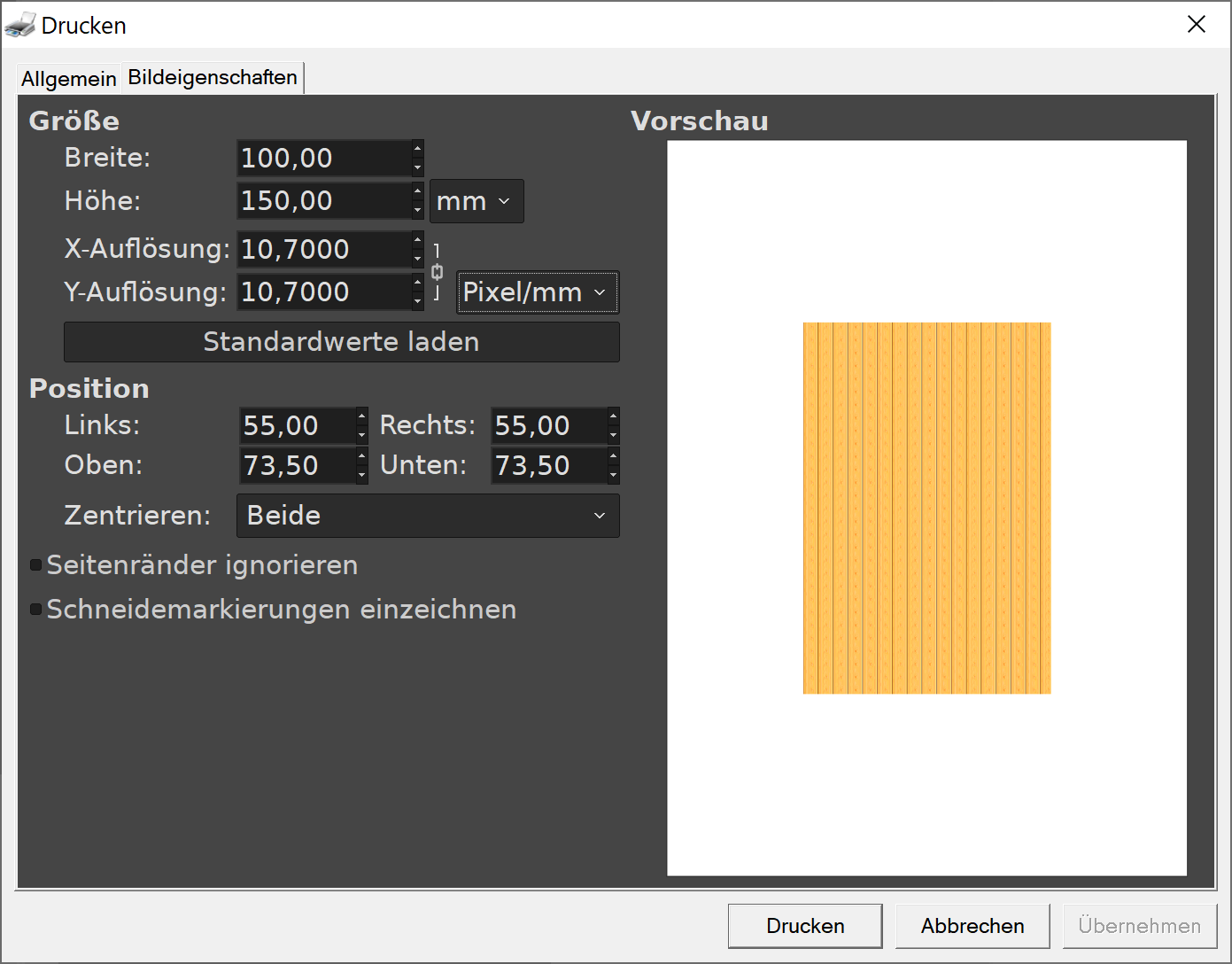Enable Schneidemarkierungen einzeichnen checkbox
Viewport: 1232px width, 964px height.
[36, 610]
